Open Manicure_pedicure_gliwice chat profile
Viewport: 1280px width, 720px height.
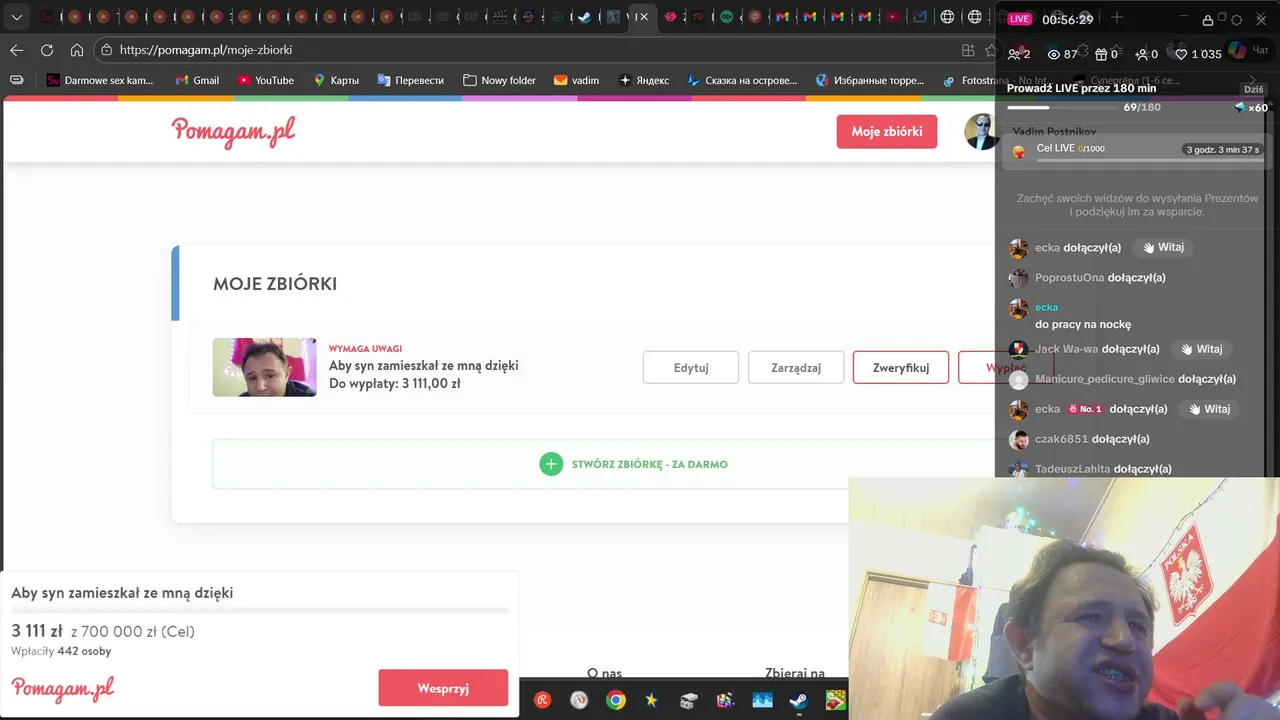(x=1105, y=379)
